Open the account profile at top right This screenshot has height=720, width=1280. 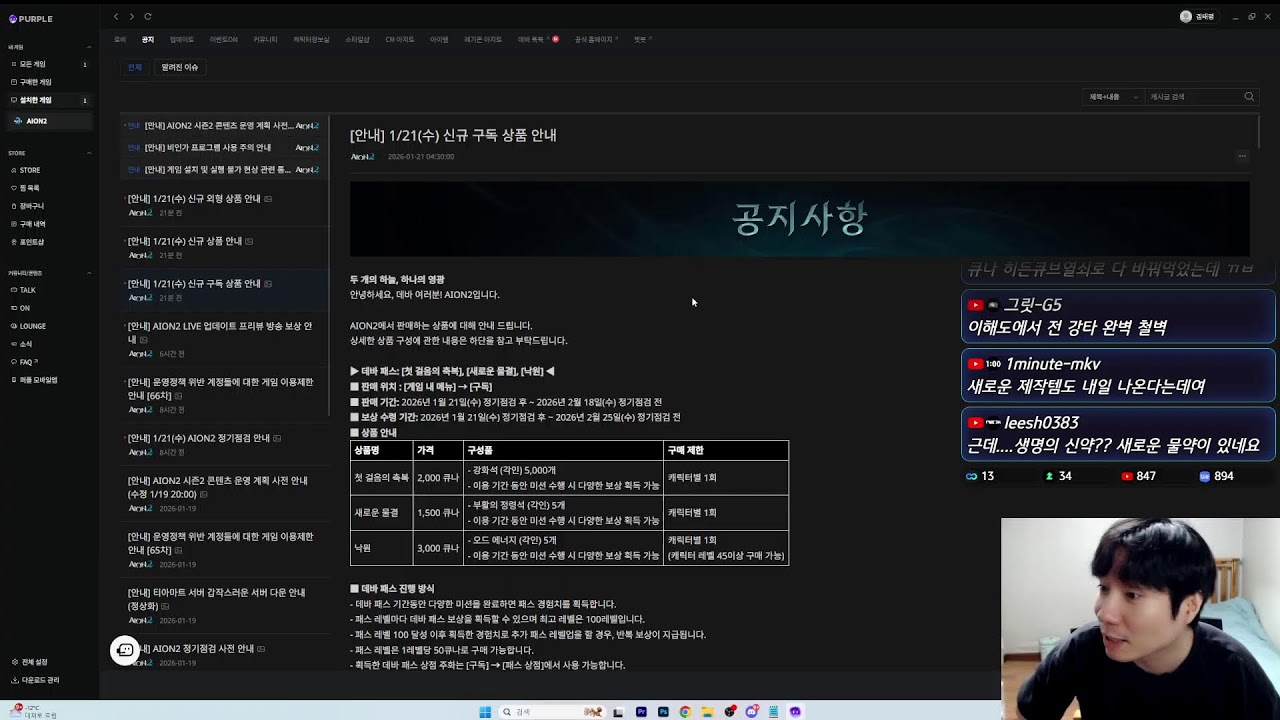tap(1201, 17)
